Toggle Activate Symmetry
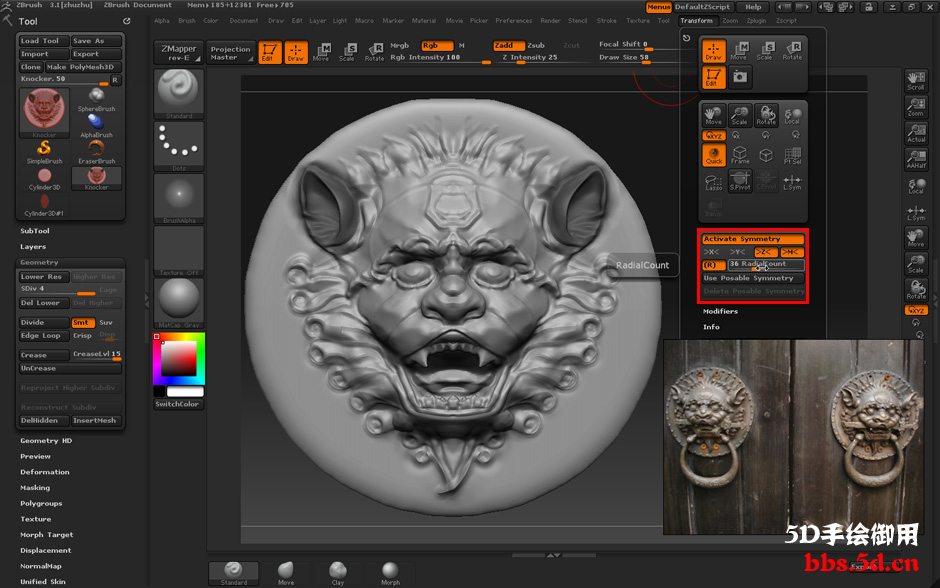The width and height of the screenshot is (940, 588). point(753,239)
